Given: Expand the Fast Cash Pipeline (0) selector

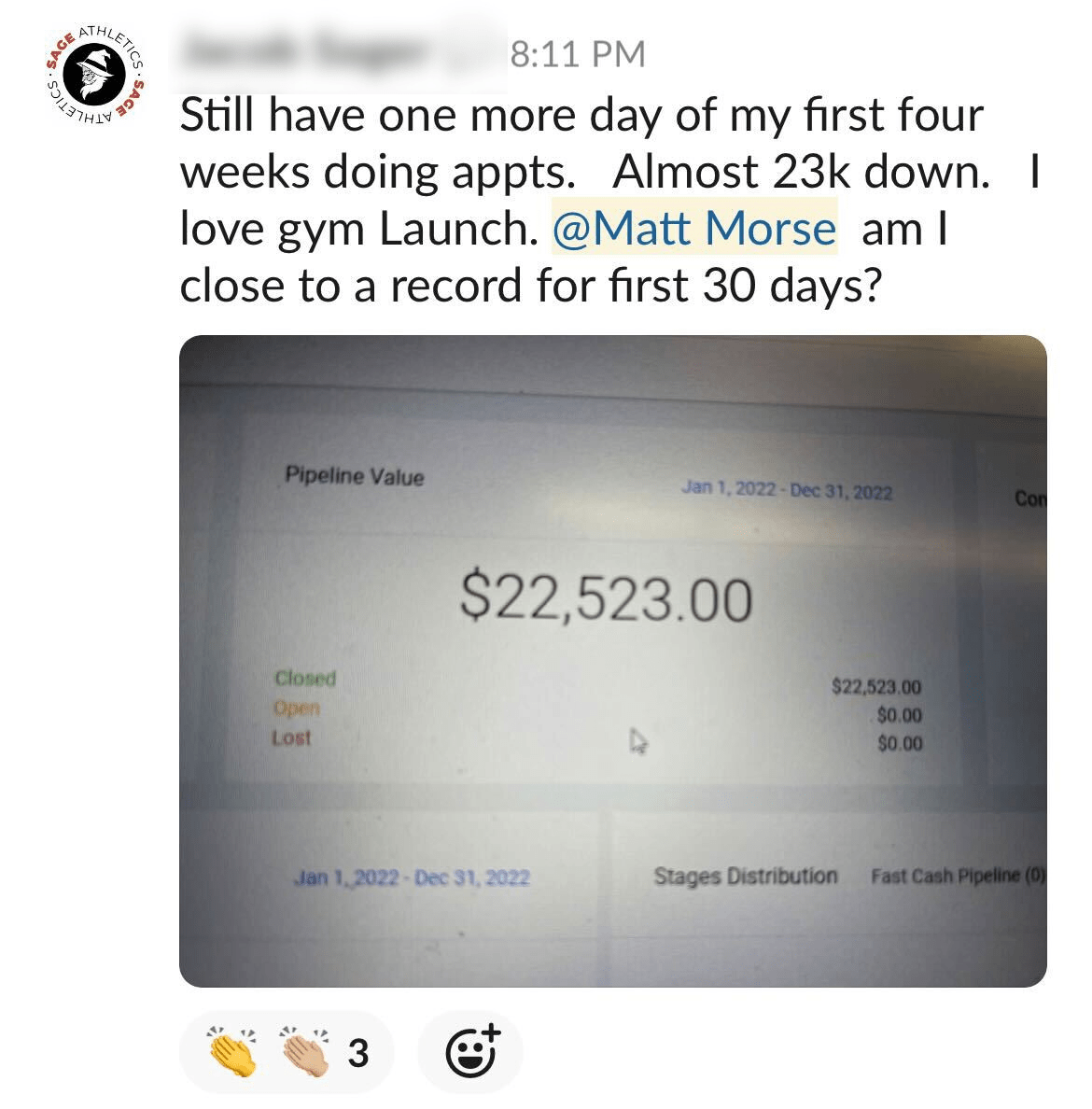Looking at the screenshot, I should point(957,876).
